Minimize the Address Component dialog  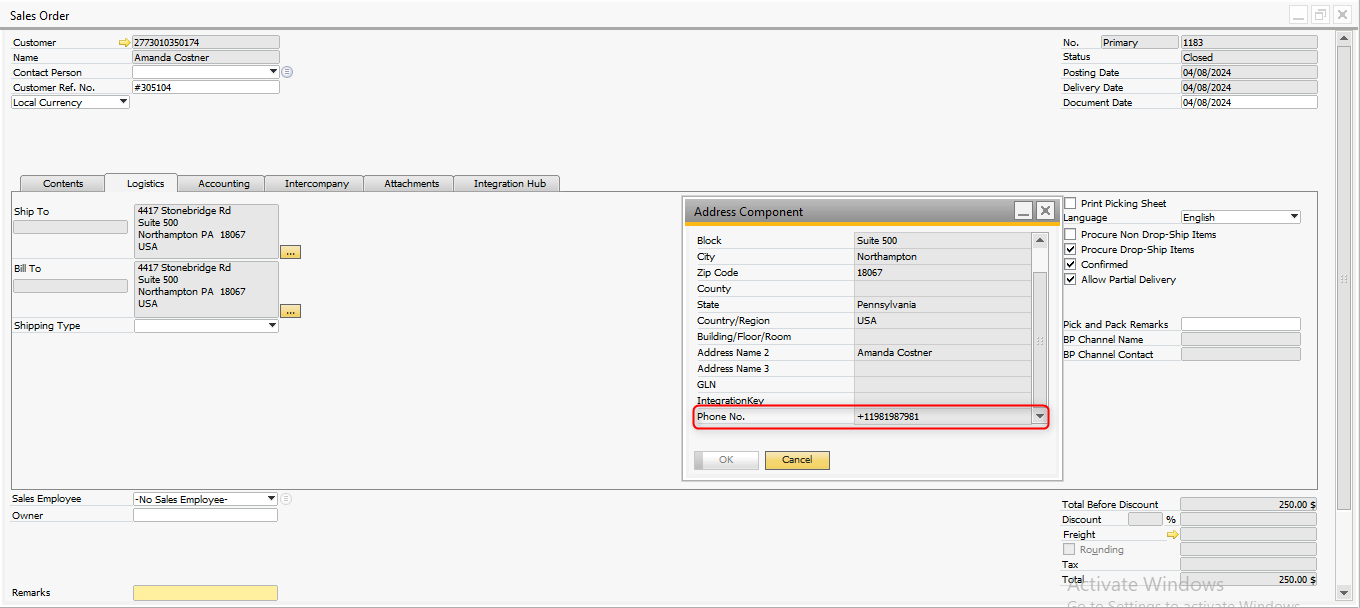[1023, 211]
